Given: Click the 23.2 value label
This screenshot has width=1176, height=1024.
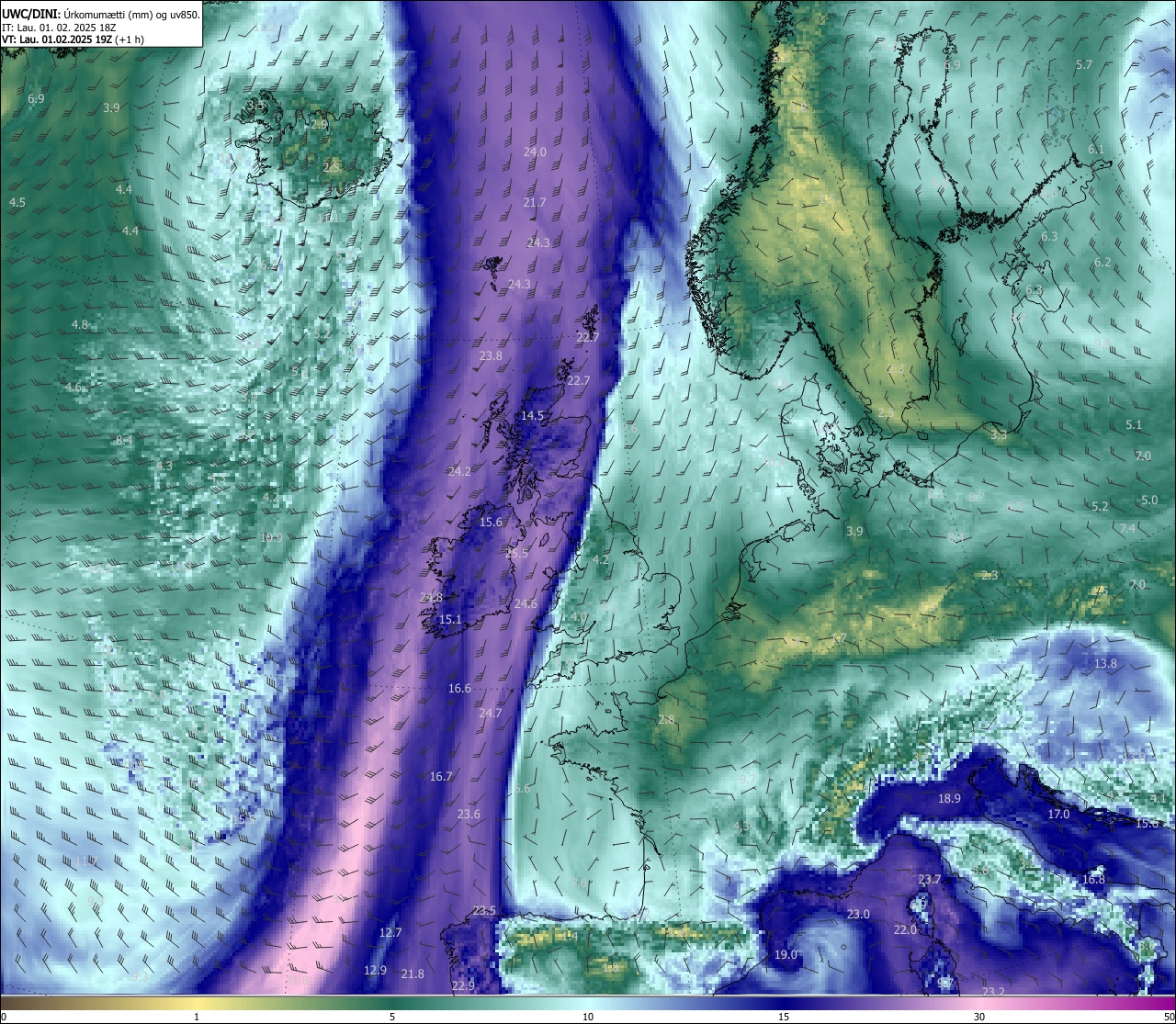Looking at the screenshot, I should point(993,991).
